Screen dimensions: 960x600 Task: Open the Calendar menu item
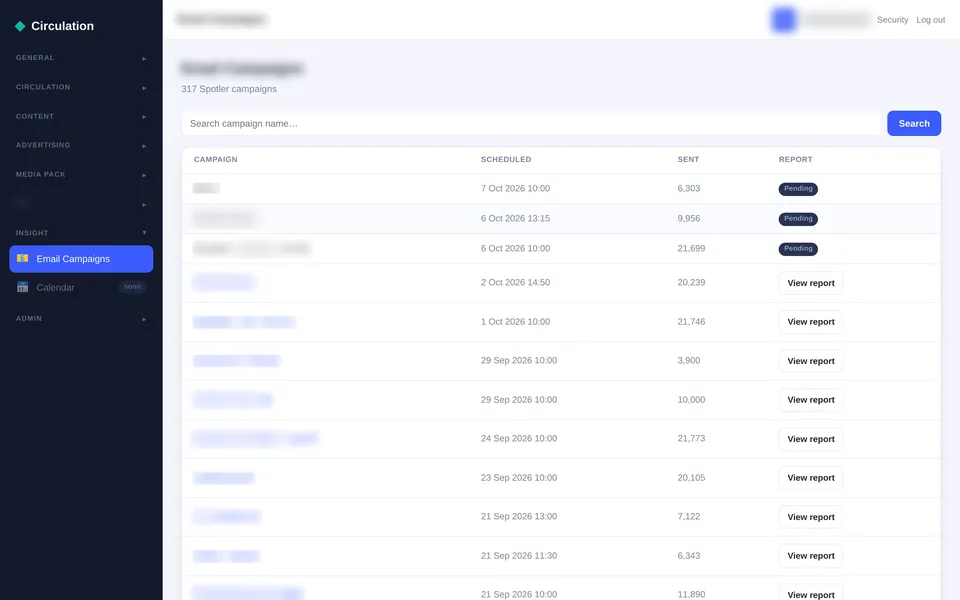81,287
